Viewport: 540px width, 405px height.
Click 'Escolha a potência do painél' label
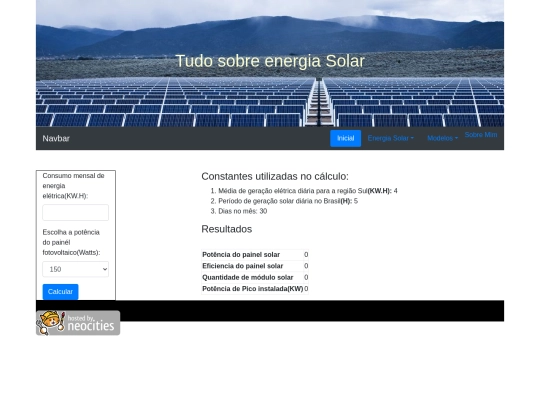tap(71, 242)
